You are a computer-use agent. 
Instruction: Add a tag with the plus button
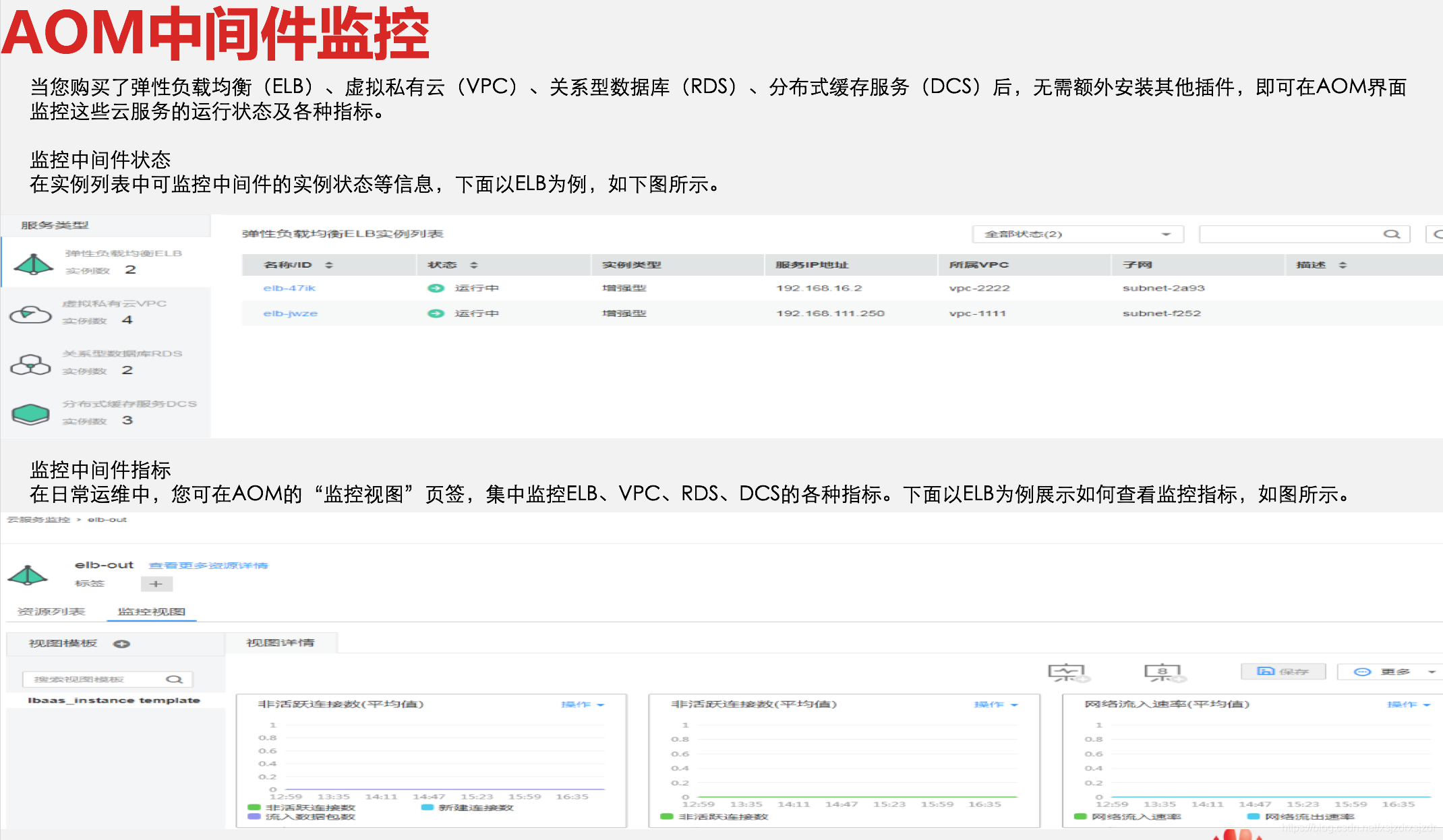[x=156, y=584]
